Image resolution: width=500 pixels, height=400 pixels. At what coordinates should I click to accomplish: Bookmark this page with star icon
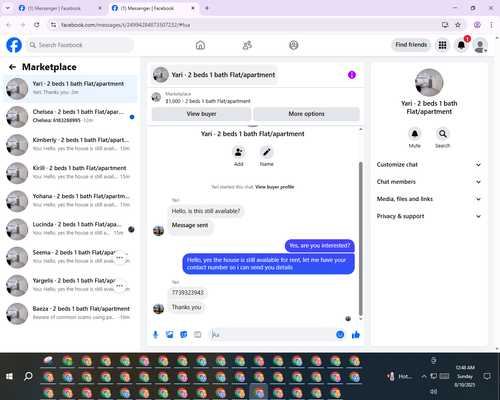[x=458, y=25]
